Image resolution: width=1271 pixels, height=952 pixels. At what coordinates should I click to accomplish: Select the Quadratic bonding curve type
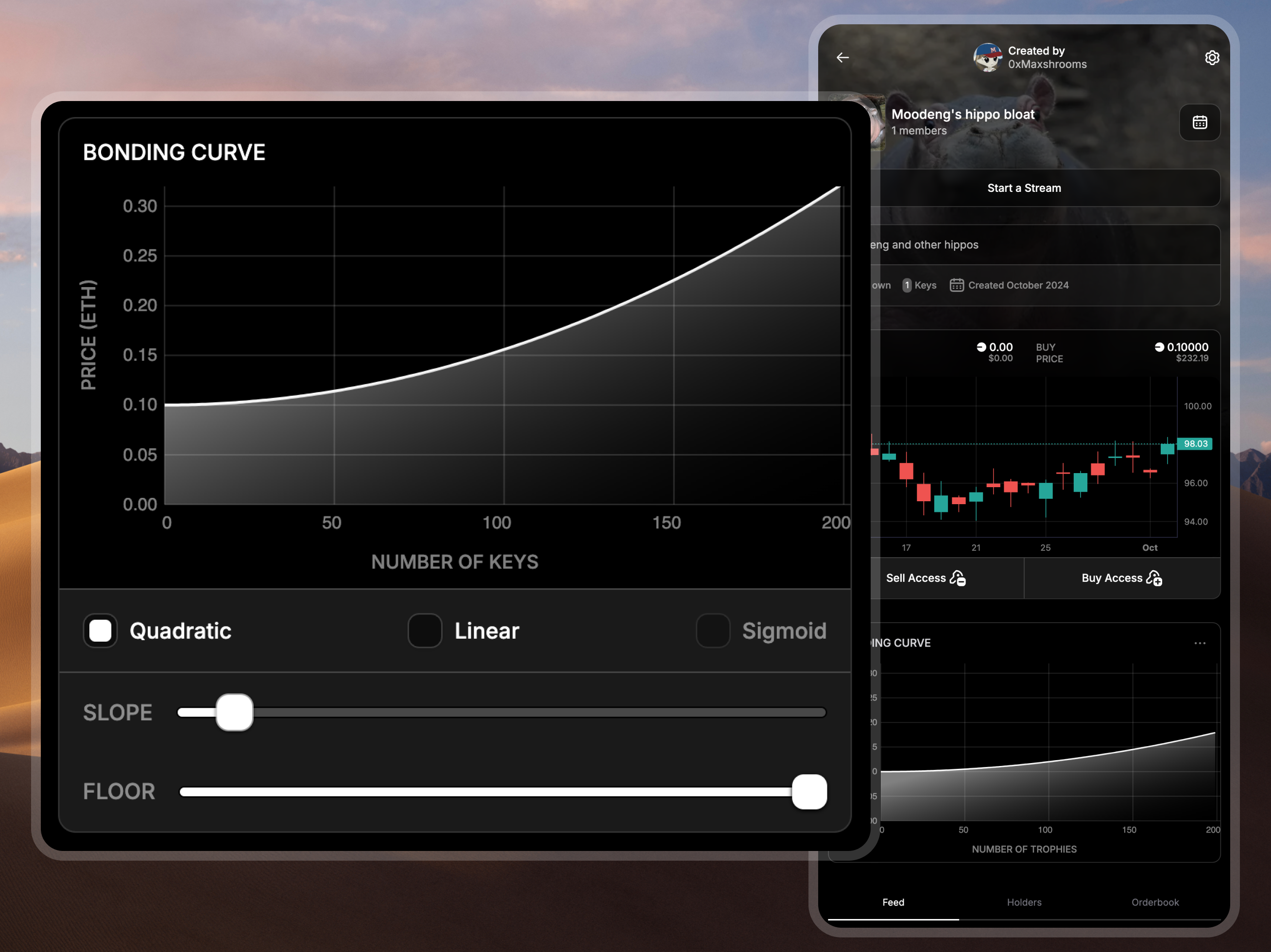click(x=101, y=630)
